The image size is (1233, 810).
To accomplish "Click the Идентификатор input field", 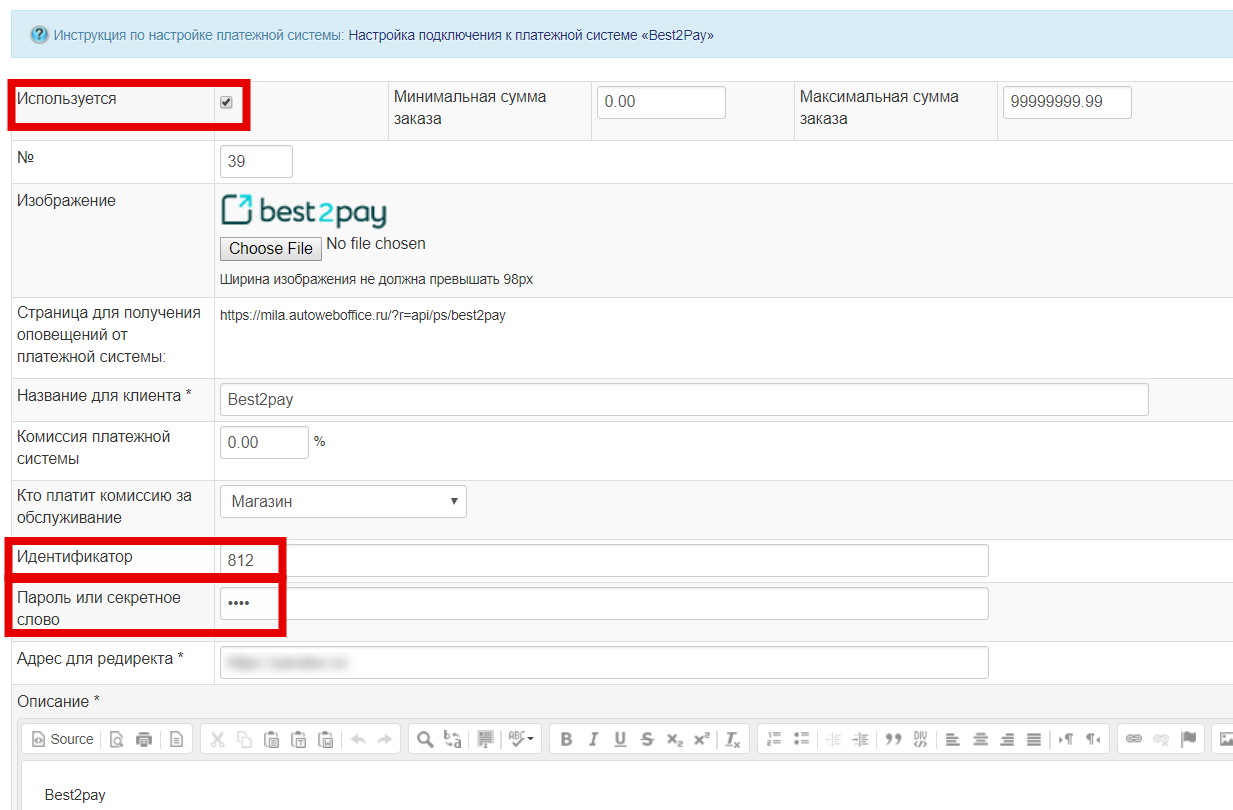I will point(604,561).
